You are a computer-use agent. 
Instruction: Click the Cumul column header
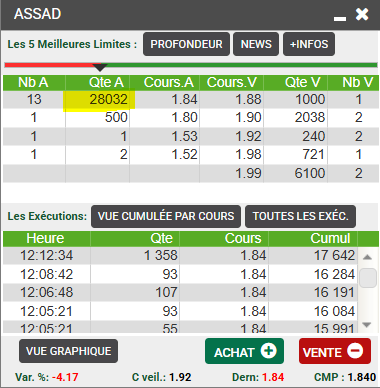313,238
